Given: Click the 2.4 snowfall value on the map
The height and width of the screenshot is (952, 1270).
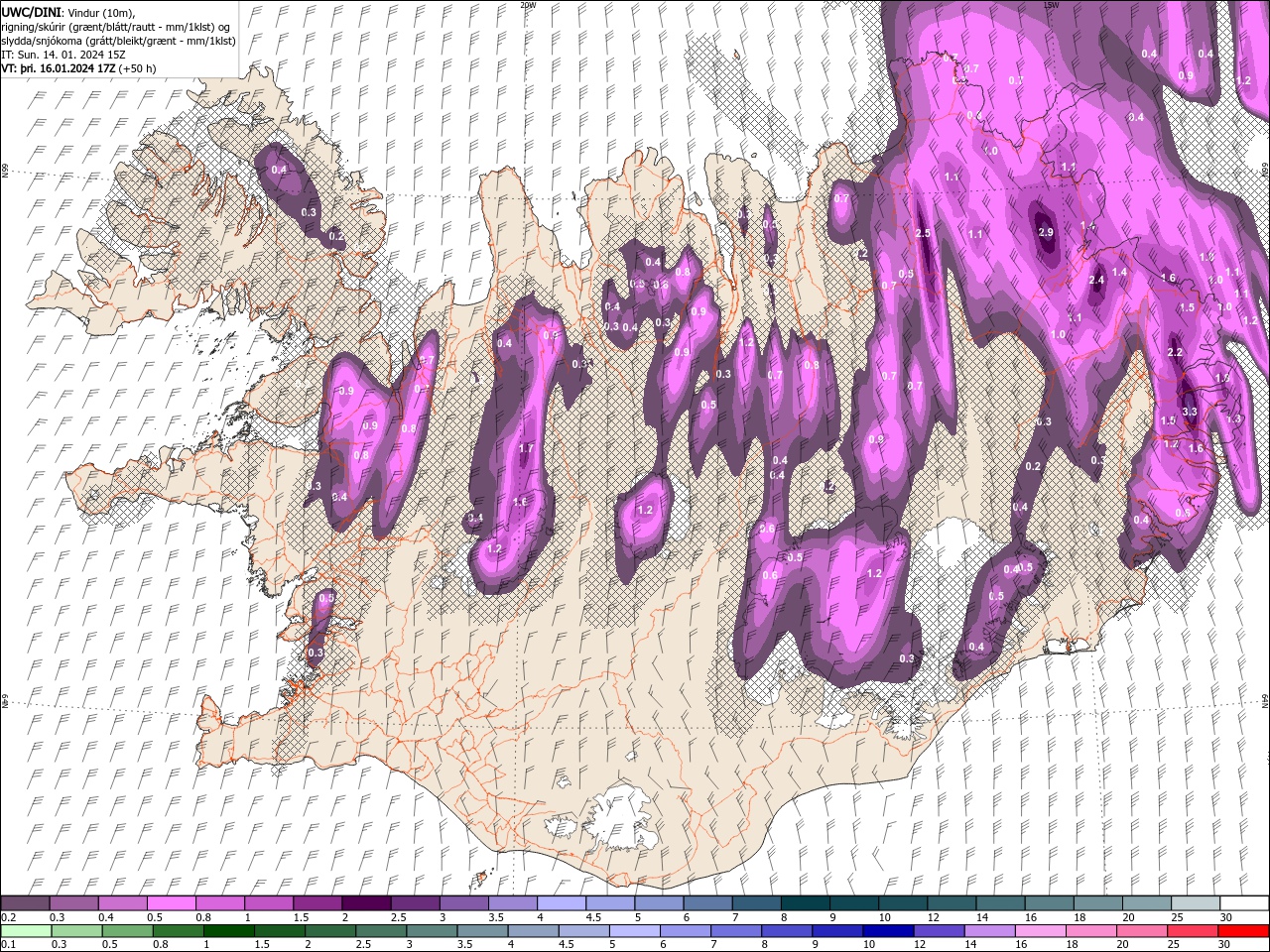Looking at the screenshot, I should [1096, 281].
